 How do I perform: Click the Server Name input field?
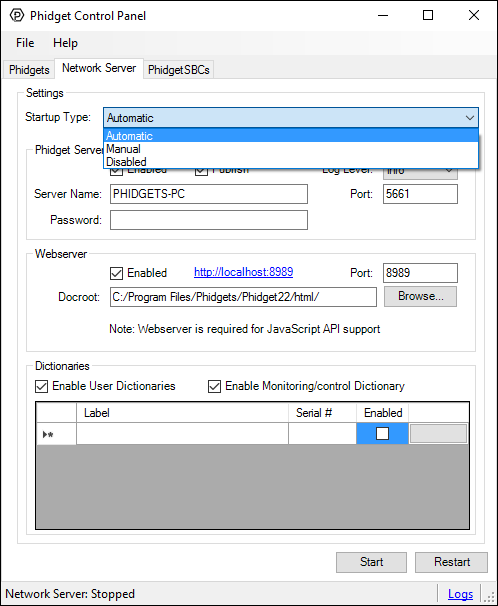(x=209, y=194)
